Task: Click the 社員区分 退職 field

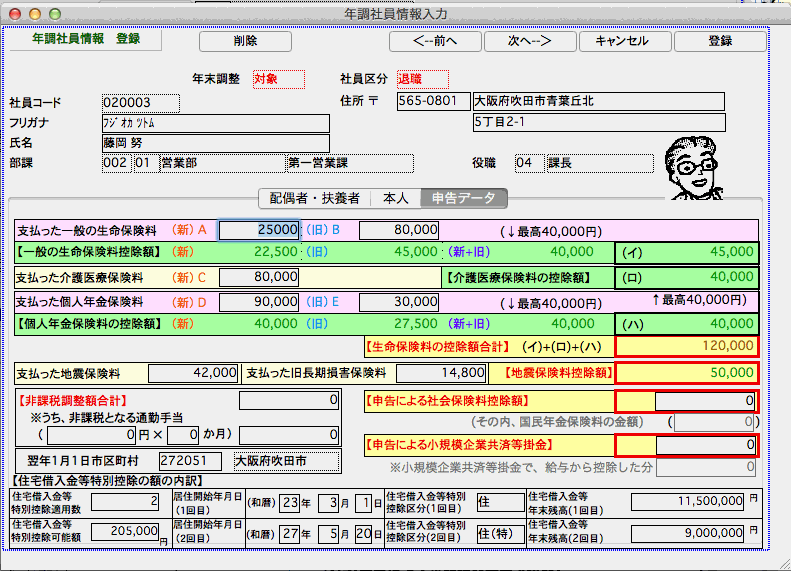Action: [422, 78]
